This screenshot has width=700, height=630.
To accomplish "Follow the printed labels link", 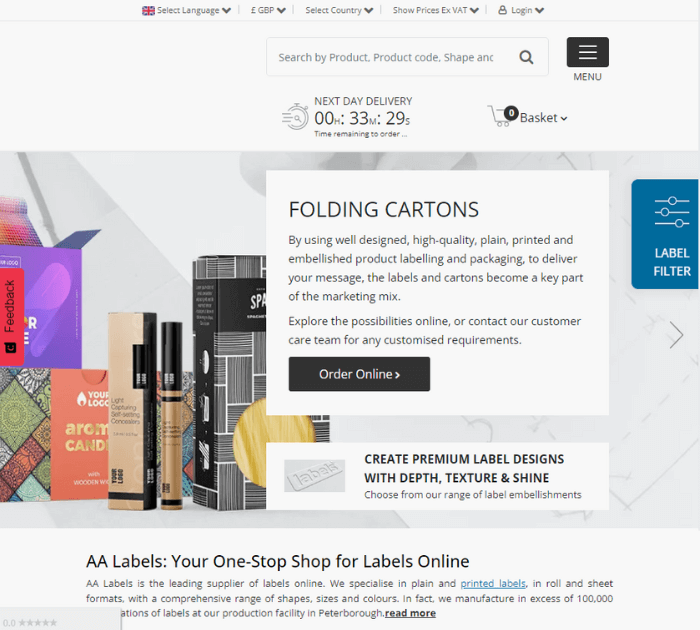I will (493, 584).
